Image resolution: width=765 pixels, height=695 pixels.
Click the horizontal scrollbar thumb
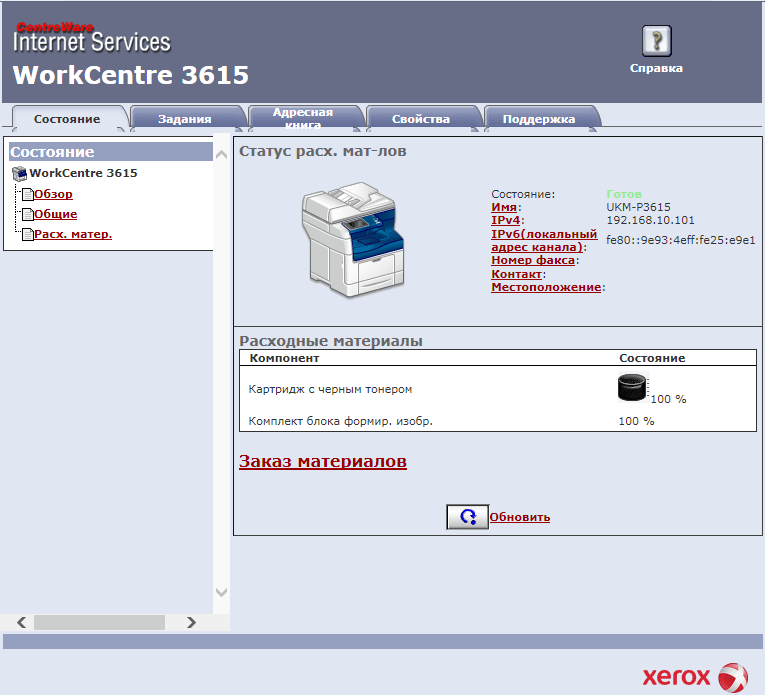coord(99,622)
